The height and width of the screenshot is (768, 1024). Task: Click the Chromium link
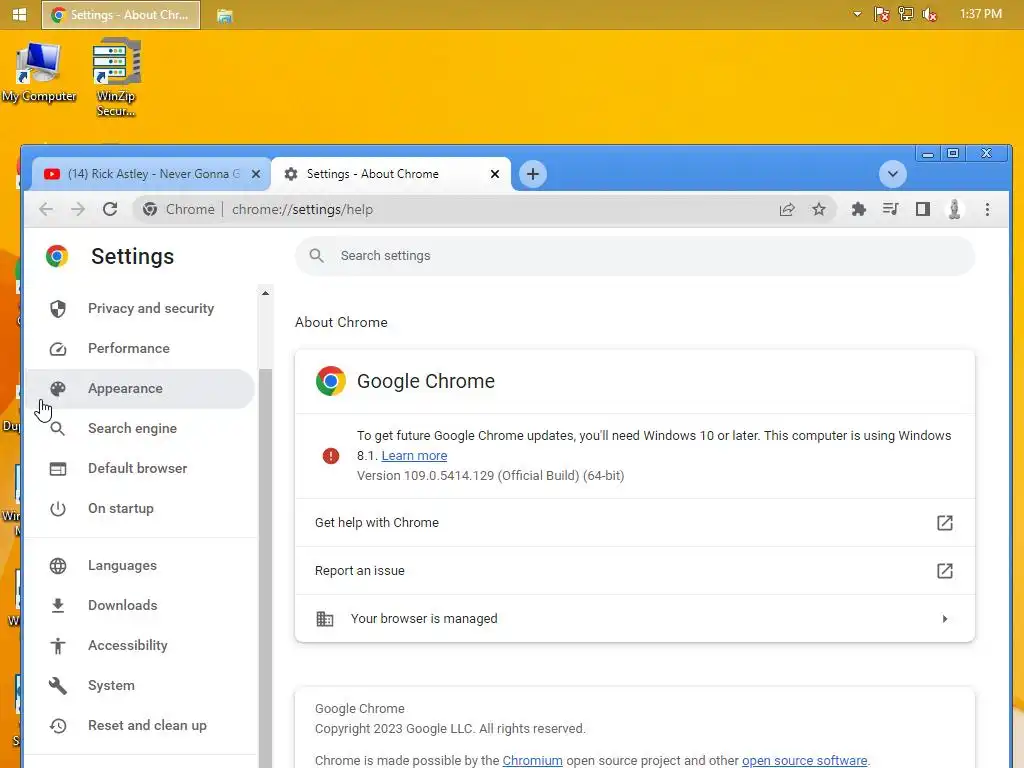[532, 760]
